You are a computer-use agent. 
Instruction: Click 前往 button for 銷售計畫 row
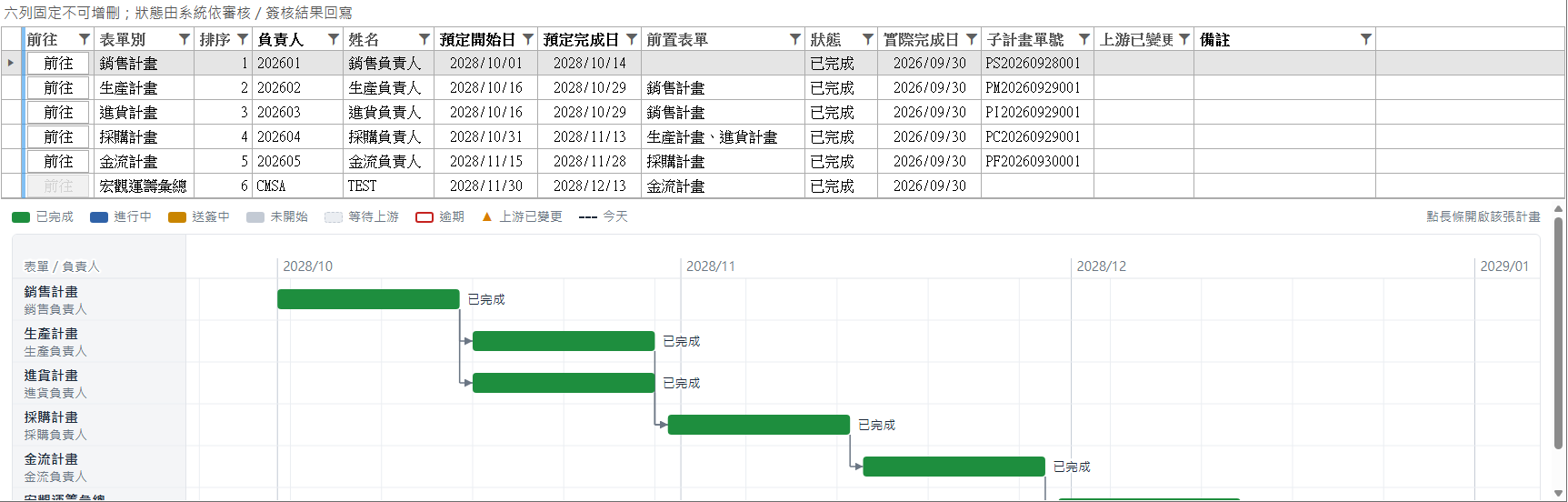tap(58, 64)
